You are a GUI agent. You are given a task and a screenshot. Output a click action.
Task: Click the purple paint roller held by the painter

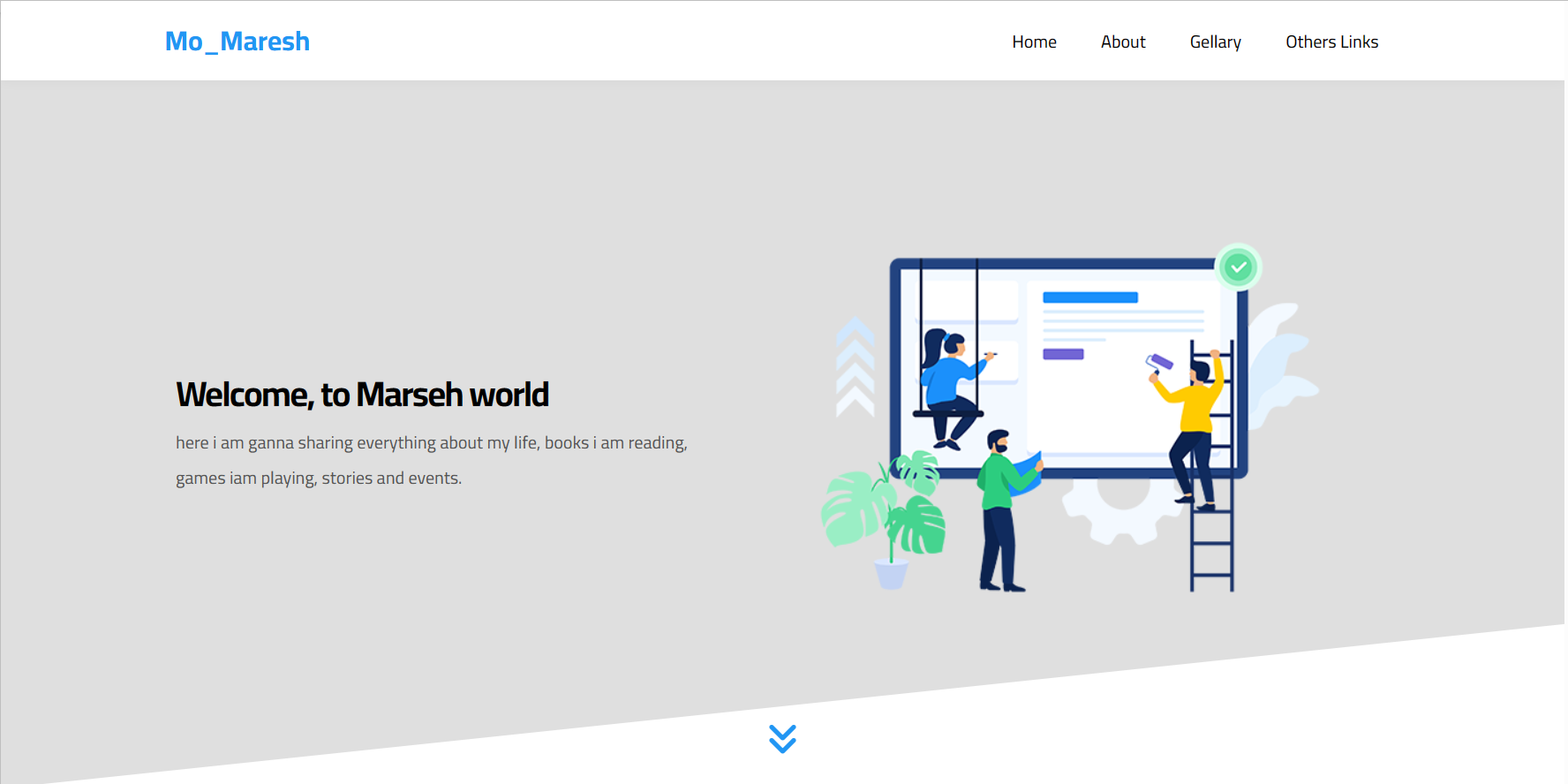1159,361
